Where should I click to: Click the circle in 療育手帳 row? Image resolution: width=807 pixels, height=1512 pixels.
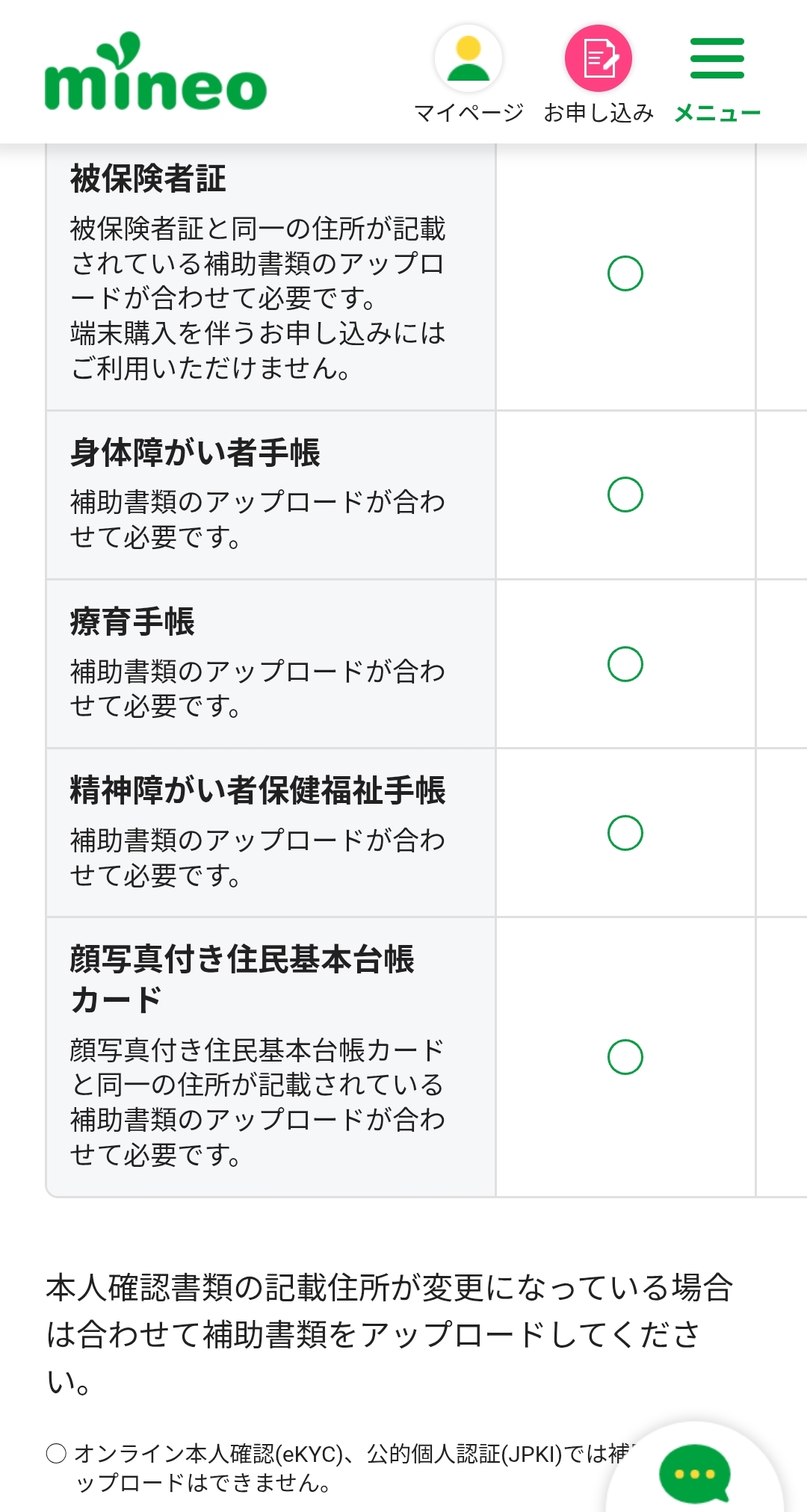pos(625,664)
